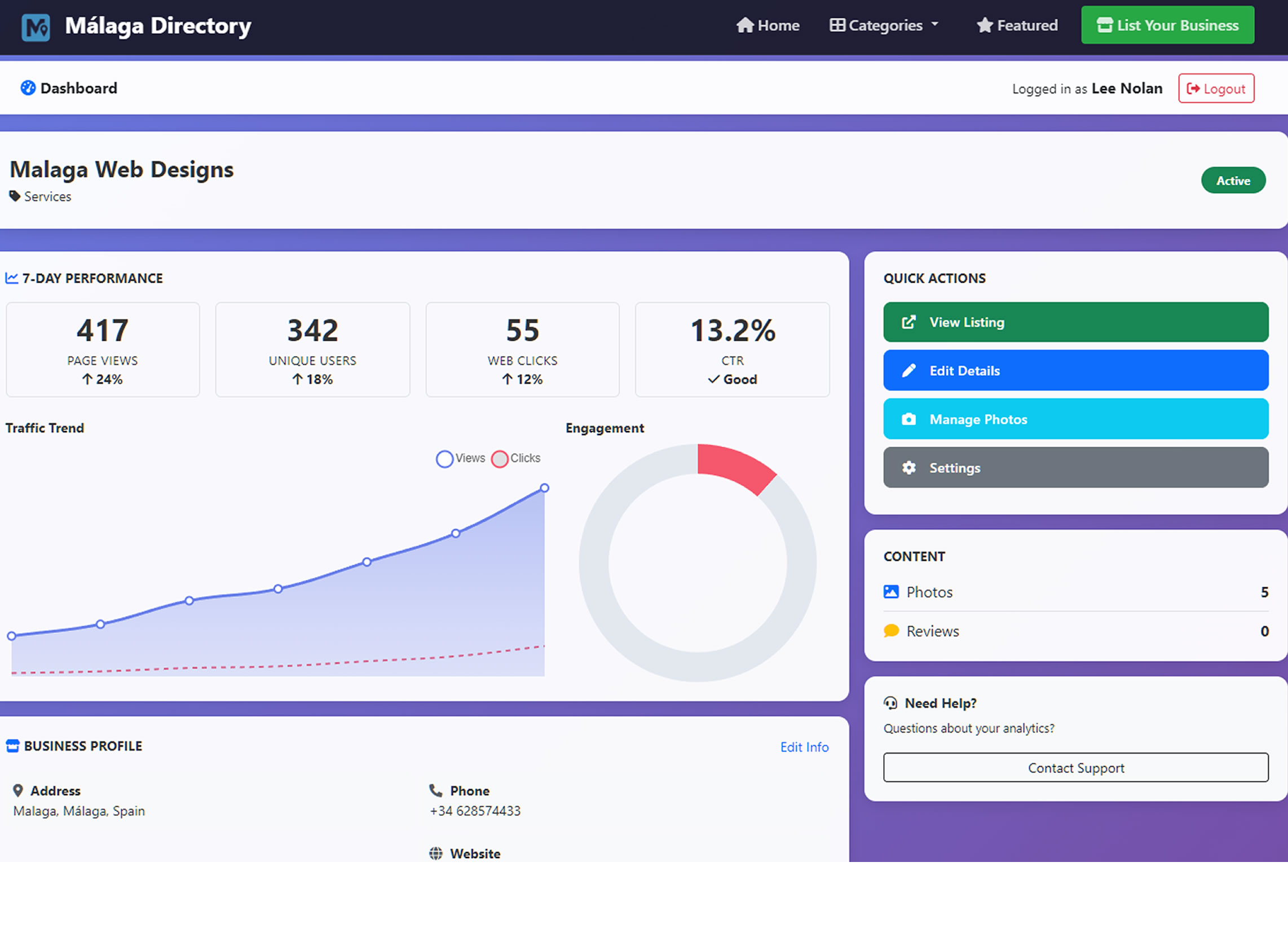Click the Home house icon
The width and height of the screenshot is (1288, 950).
click(745, 25)
